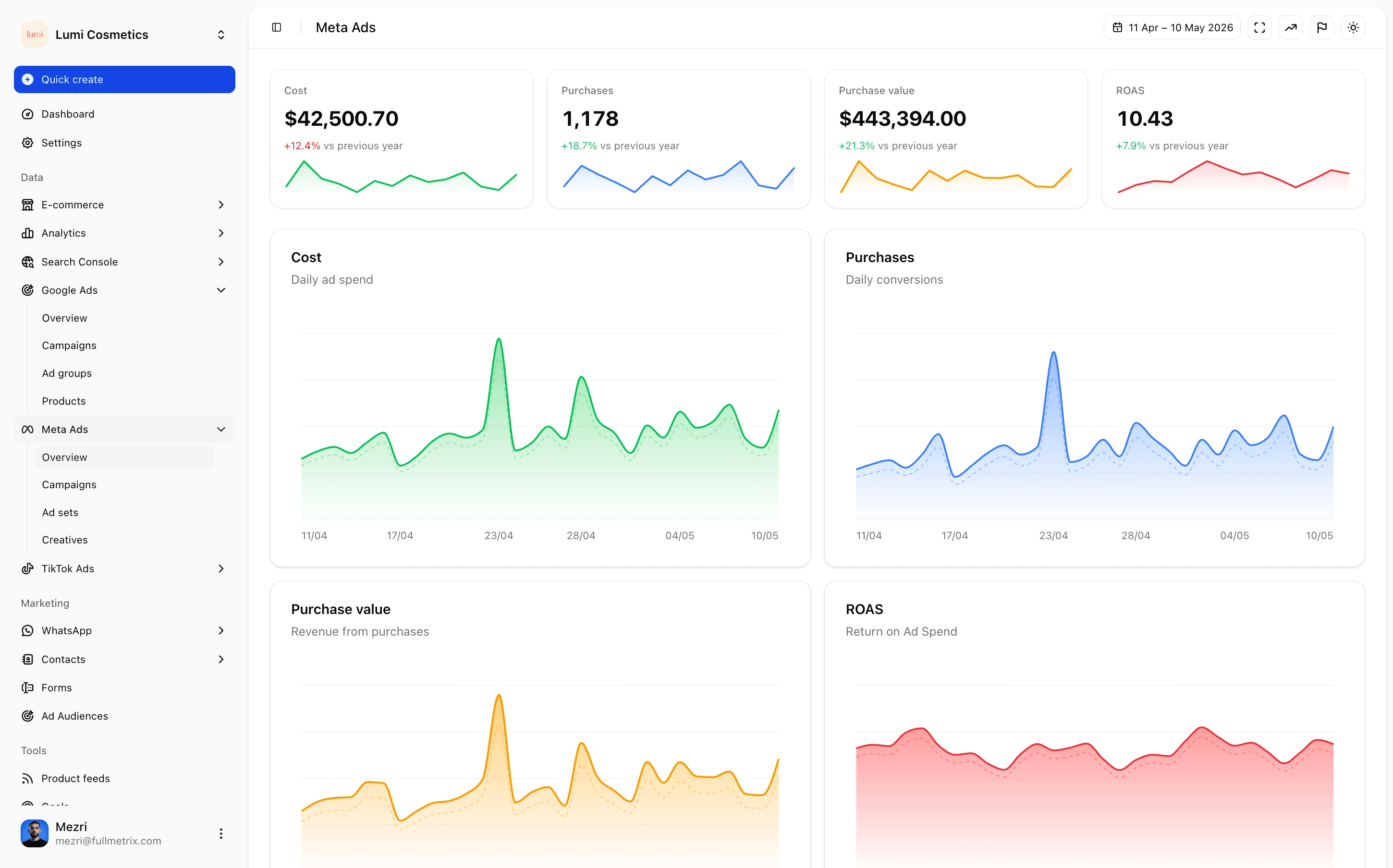The image size is (1393, 868).
Task: Click the Ad Audiences target icon
Action: (27, 716)
